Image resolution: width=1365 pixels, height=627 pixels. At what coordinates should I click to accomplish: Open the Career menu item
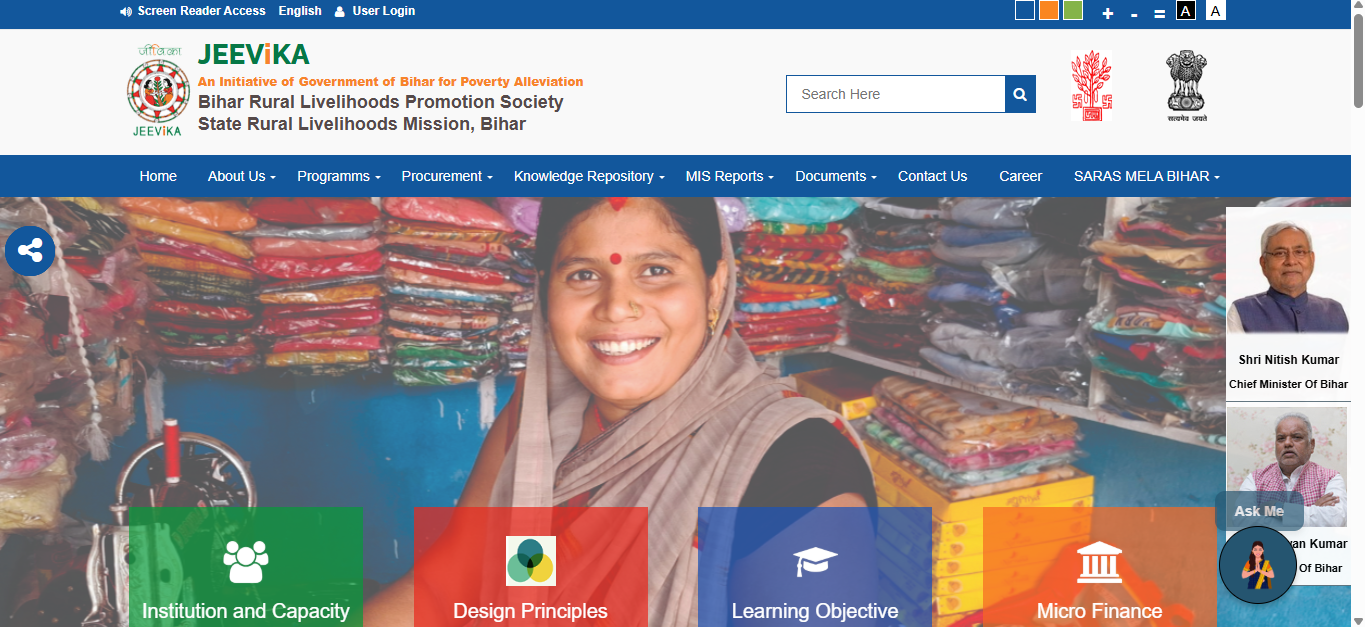1020,176
